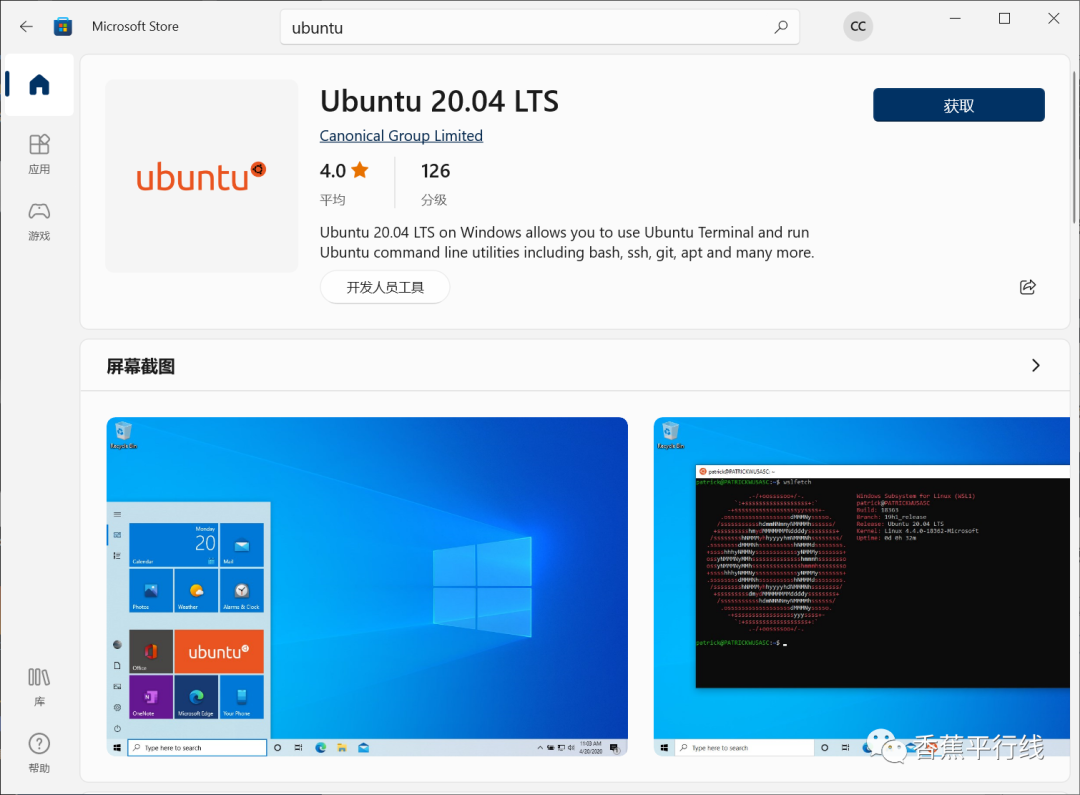Image resolution: width=1080 pixels, height=795 pixels.
Task: Select the Home icon in sidebar
Action: tap(39, 85)
